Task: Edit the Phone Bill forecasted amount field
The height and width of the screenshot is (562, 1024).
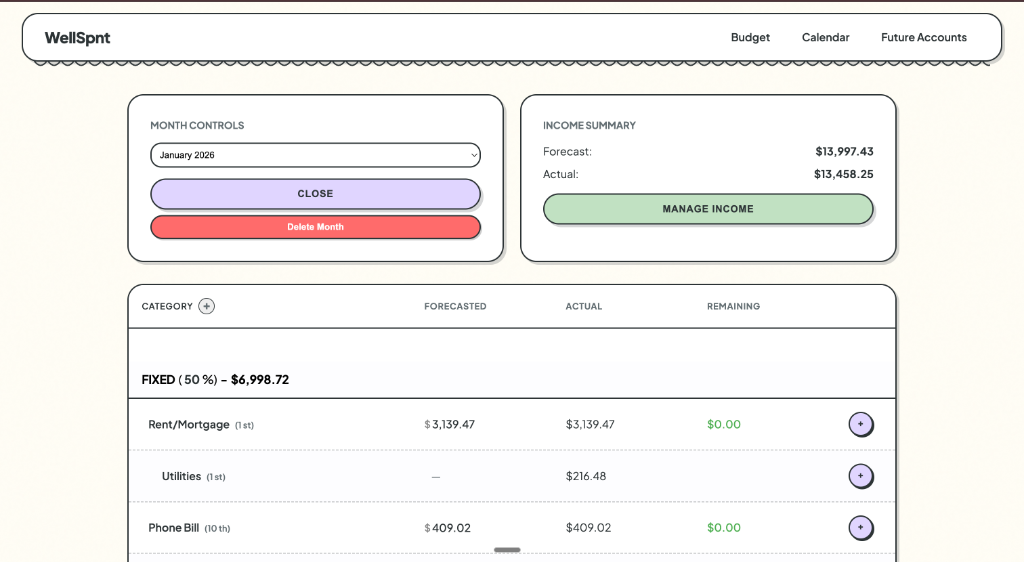Action: coord(451,528)
